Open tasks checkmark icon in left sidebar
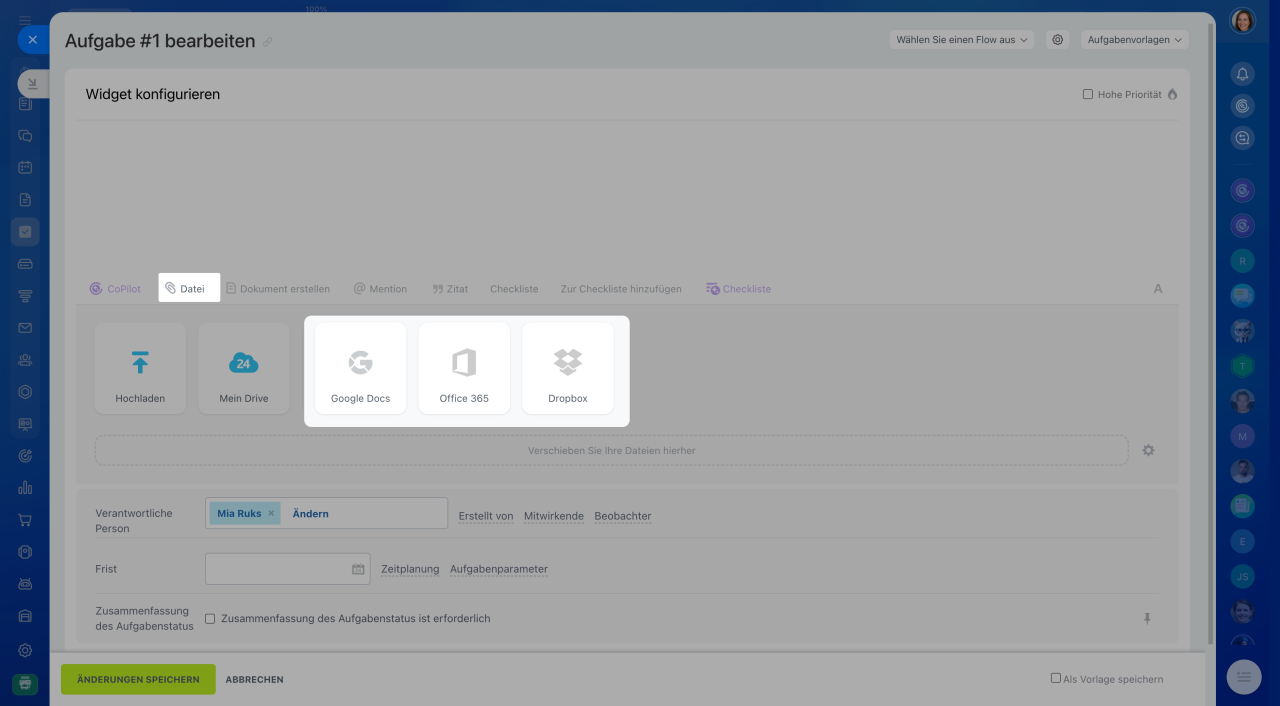The height and width of the screenshot is (706, 1280). 25,232
